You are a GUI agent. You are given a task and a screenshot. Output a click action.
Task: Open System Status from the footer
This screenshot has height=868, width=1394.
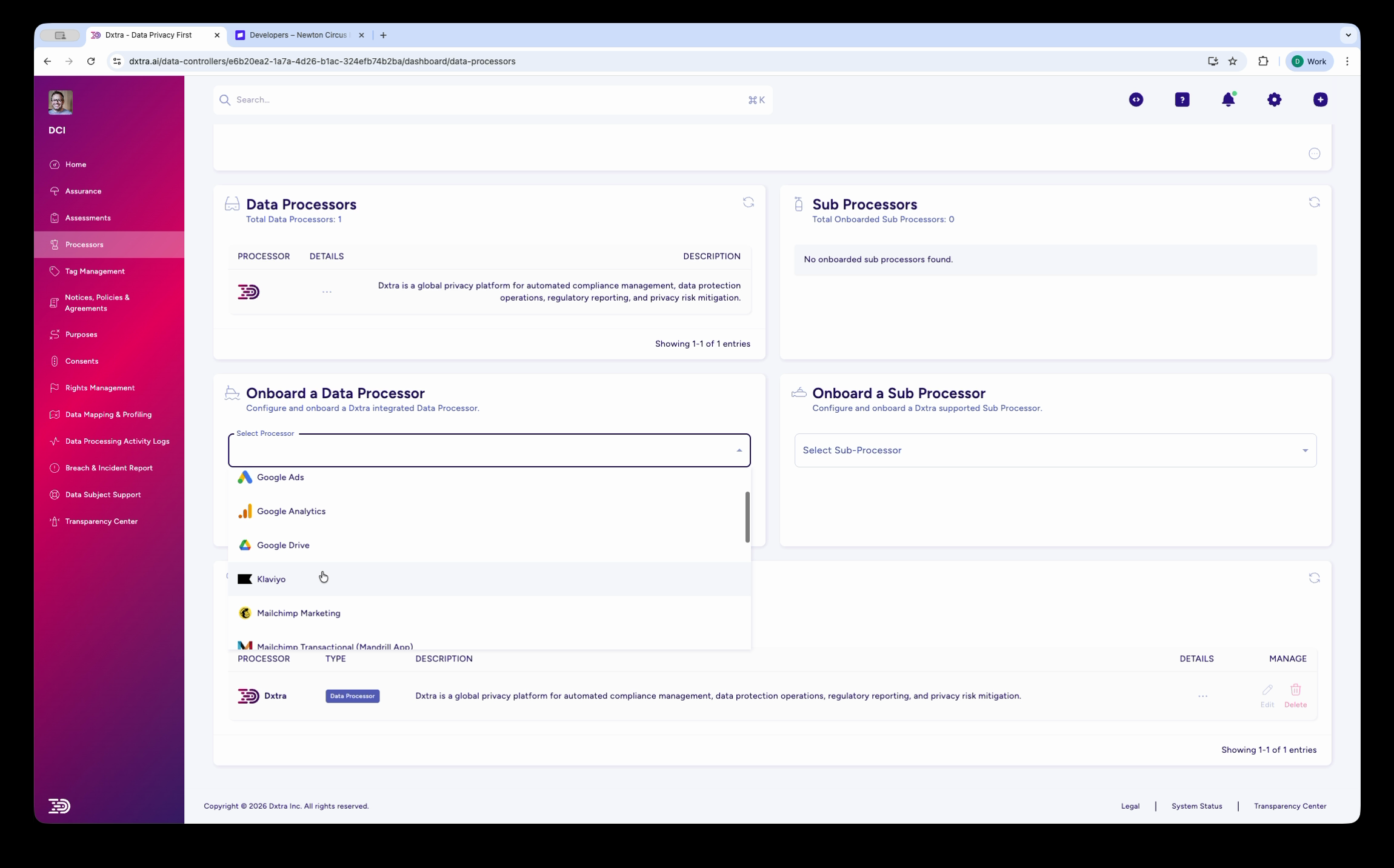pyautogui.click(x=1196, y=806)
